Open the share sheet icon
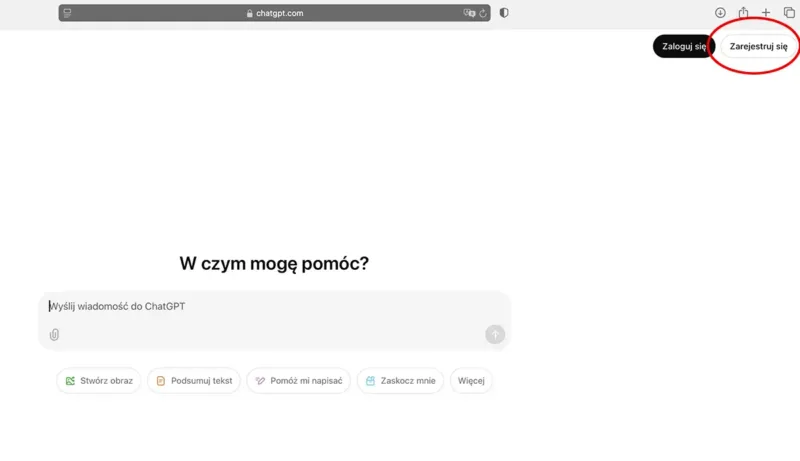Image resolution: width=800 pixels, height=461 pixels. [x=743, y=12]
